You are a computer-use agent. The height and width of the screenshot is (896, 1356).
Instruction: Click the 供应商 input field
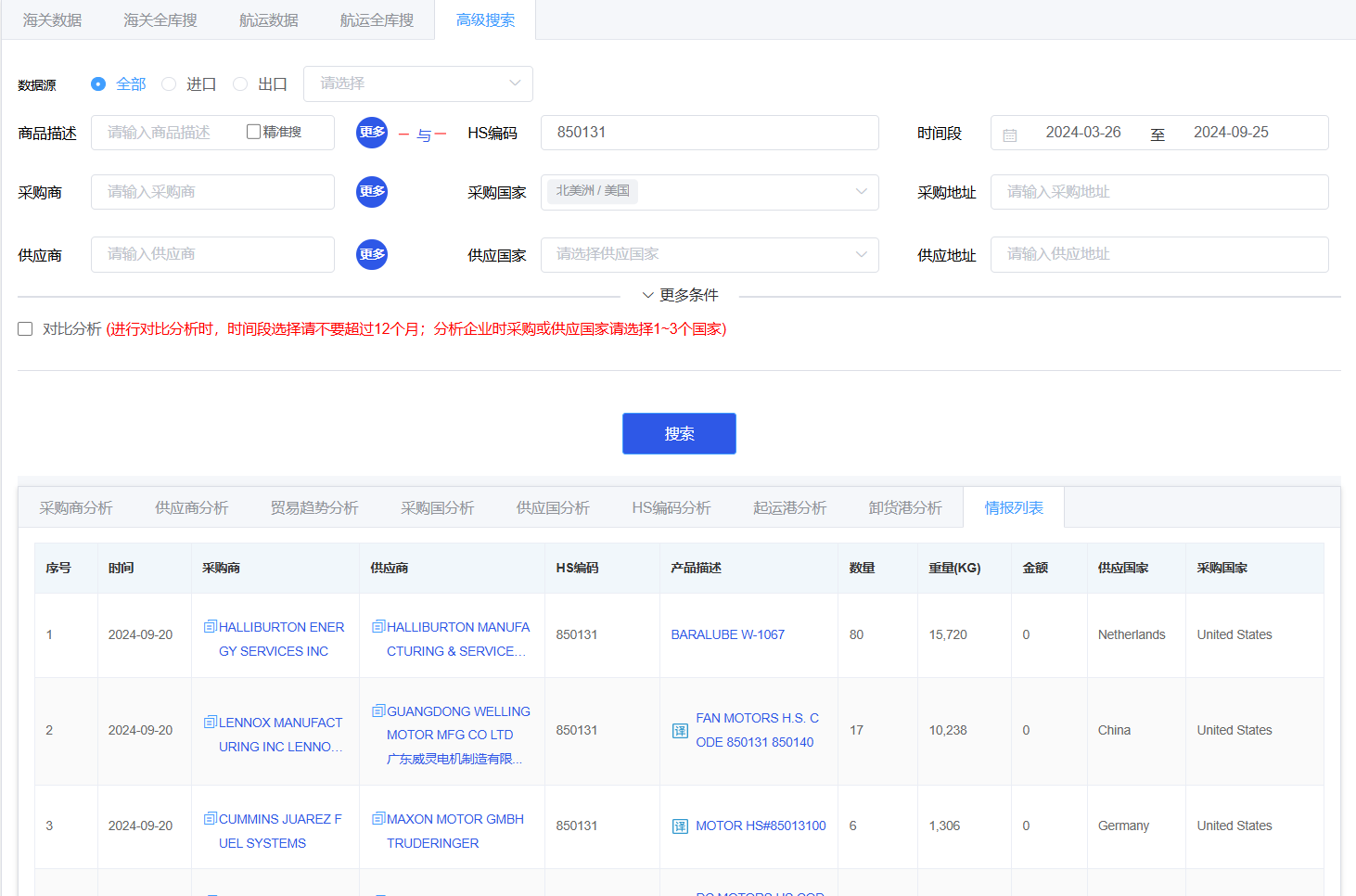tap(212, 254)
